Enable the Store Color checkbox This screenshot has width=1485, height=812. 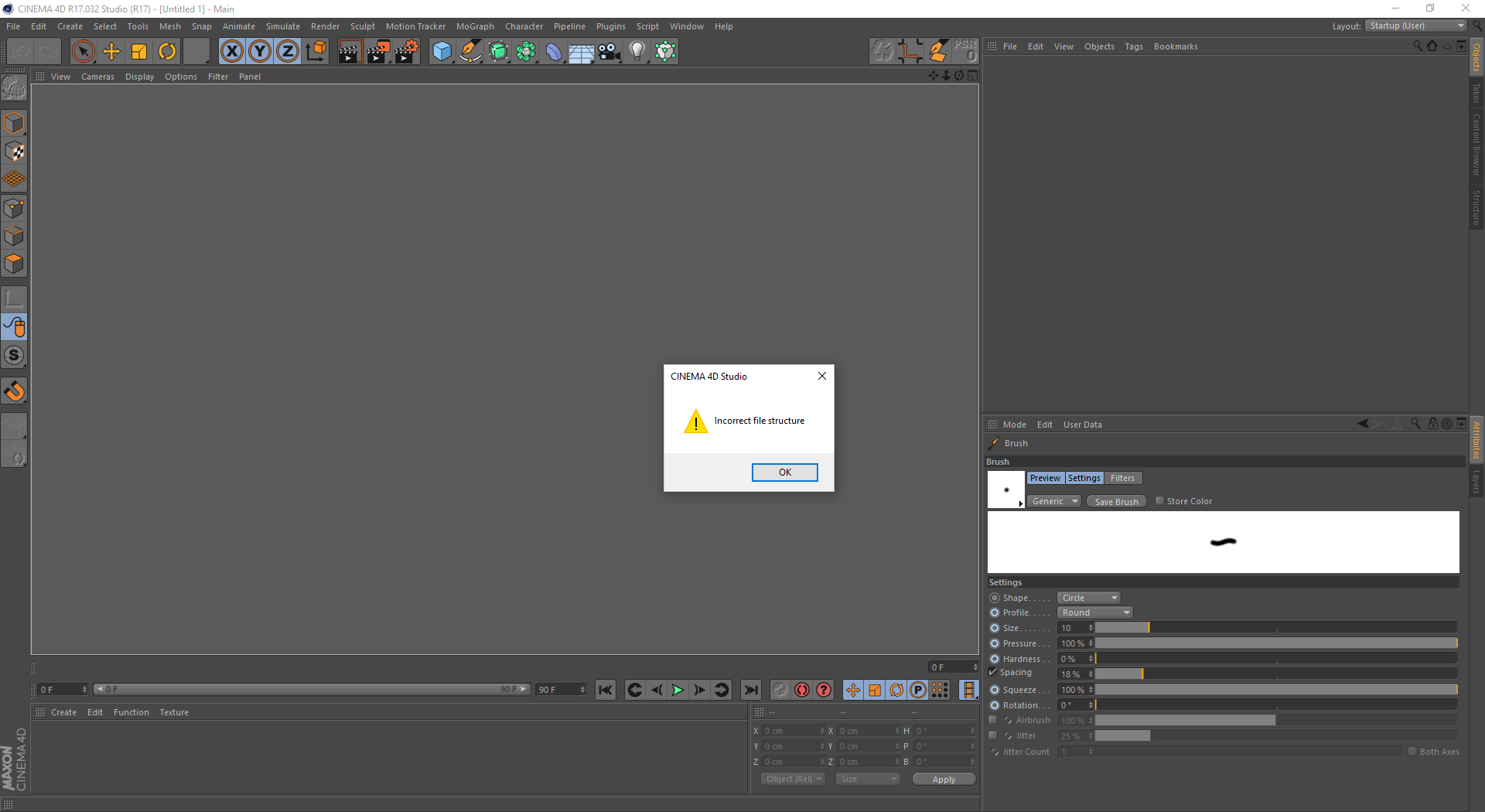[1159, 501]
